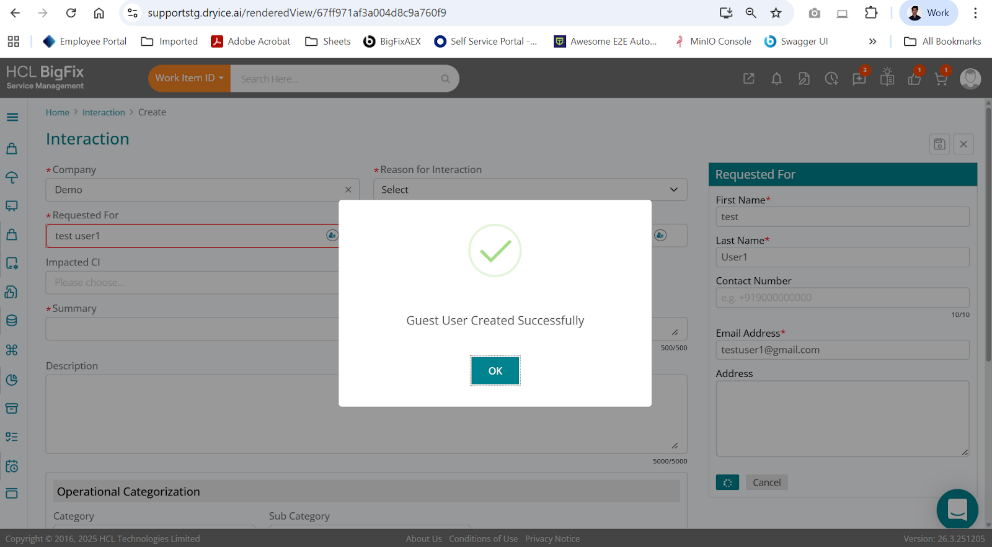Image resolution: width=992 pixels, height=547 pixels.
Task: Open the lightbulb book knowledge icon
Action: click(887, 77)
